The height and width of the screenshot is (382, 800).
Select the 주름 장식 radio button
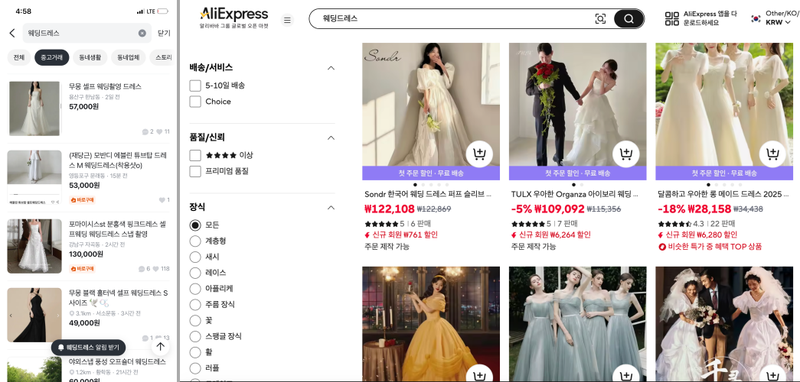[195, 304]
